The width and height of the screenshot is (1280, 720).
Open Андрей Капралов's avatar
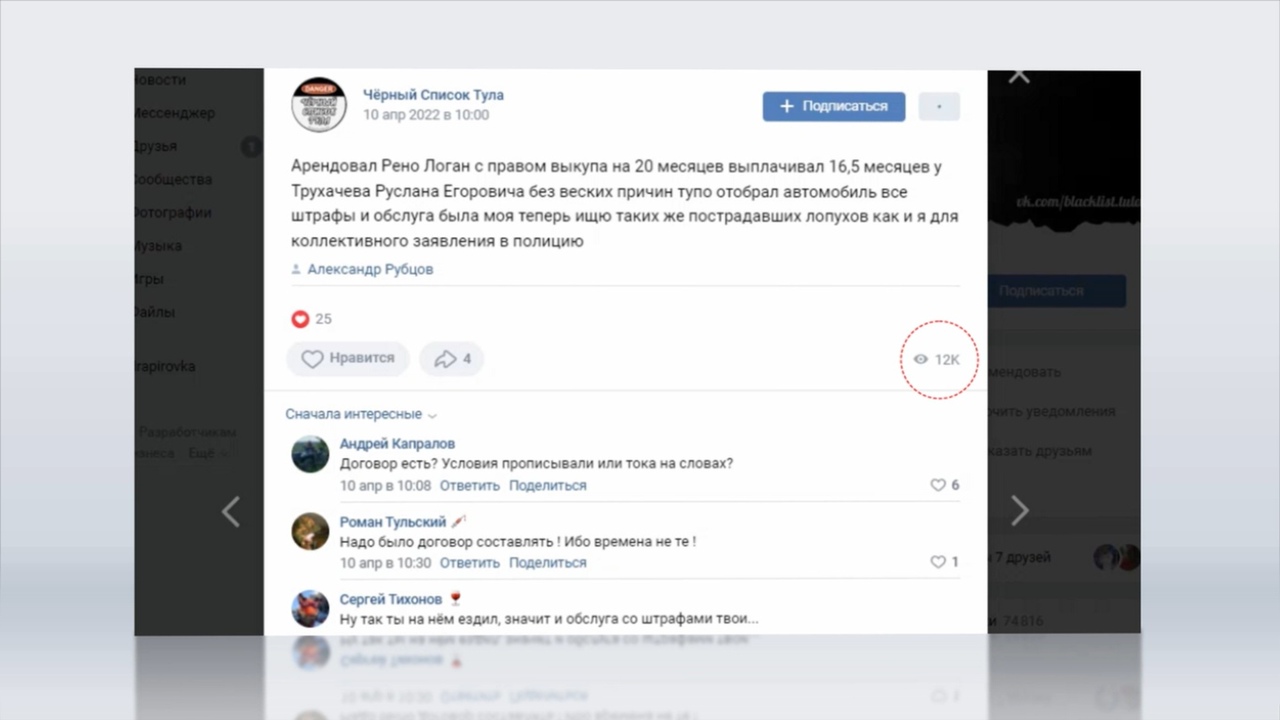310,454
